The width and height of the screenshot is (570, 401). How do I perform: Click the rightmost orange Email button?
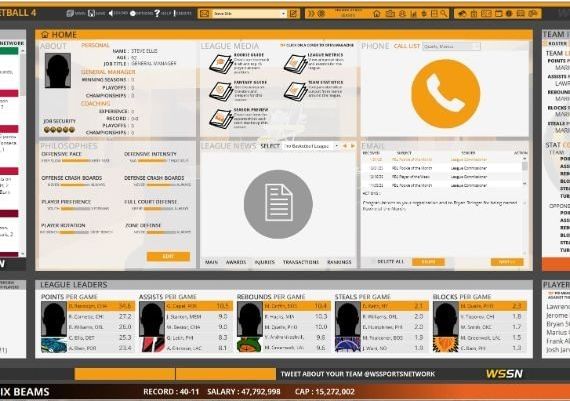click(507, 262)
